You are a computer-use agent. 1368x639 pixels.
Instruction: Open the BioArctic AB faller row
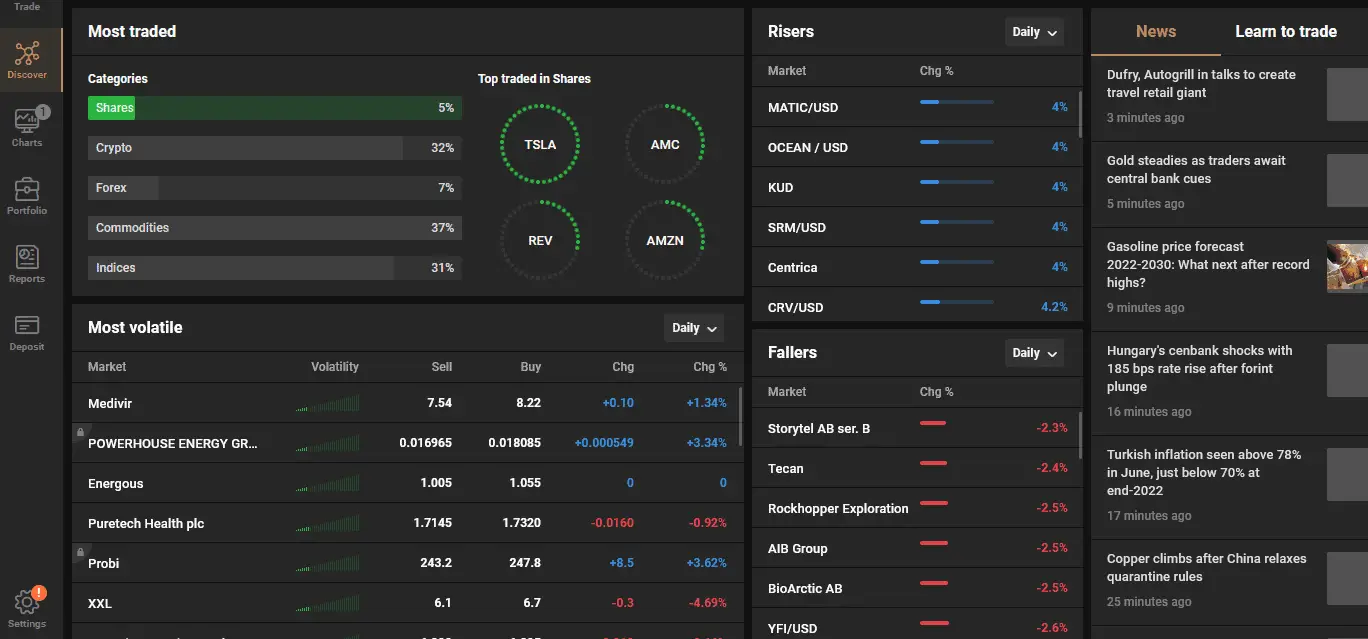916,588
